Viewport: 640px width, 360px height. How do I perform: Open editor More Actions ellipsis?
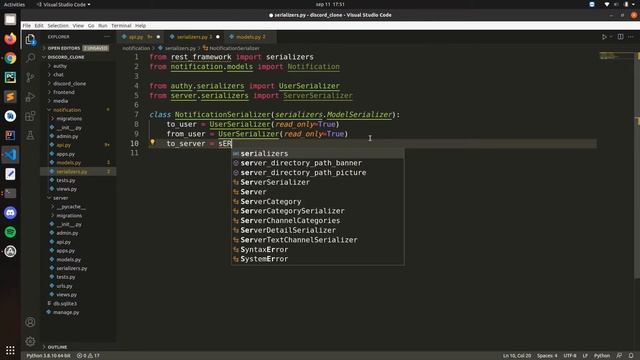pyautogui.click(x=631, y=37)
